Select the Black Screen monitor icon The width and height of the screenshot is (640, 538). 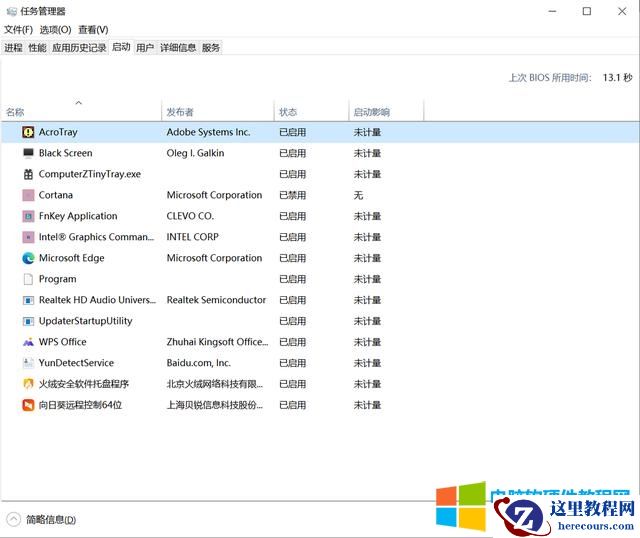click(28, 153)
